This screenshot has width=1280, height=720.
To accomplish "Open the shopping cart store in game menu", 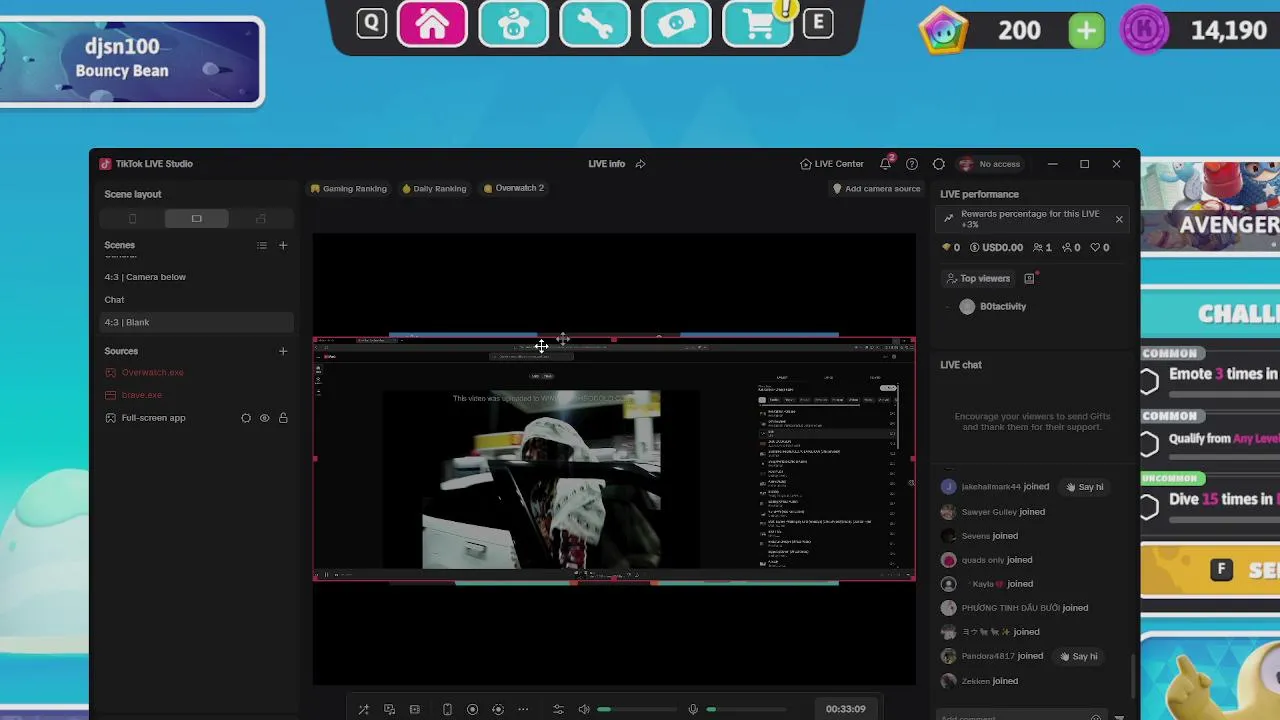I will tap(757, 24).
